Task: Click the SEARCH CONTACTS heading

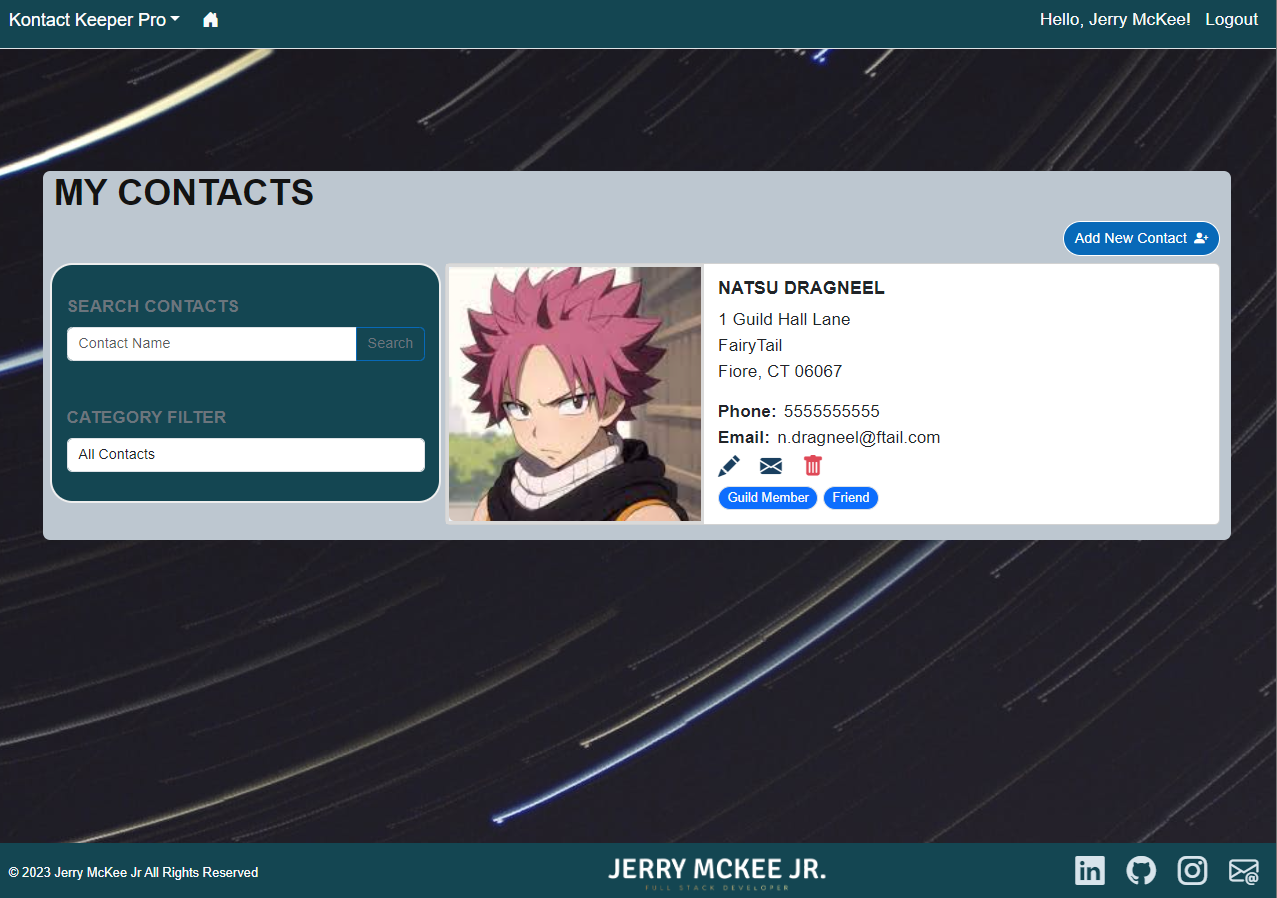Action: point(153,307)
